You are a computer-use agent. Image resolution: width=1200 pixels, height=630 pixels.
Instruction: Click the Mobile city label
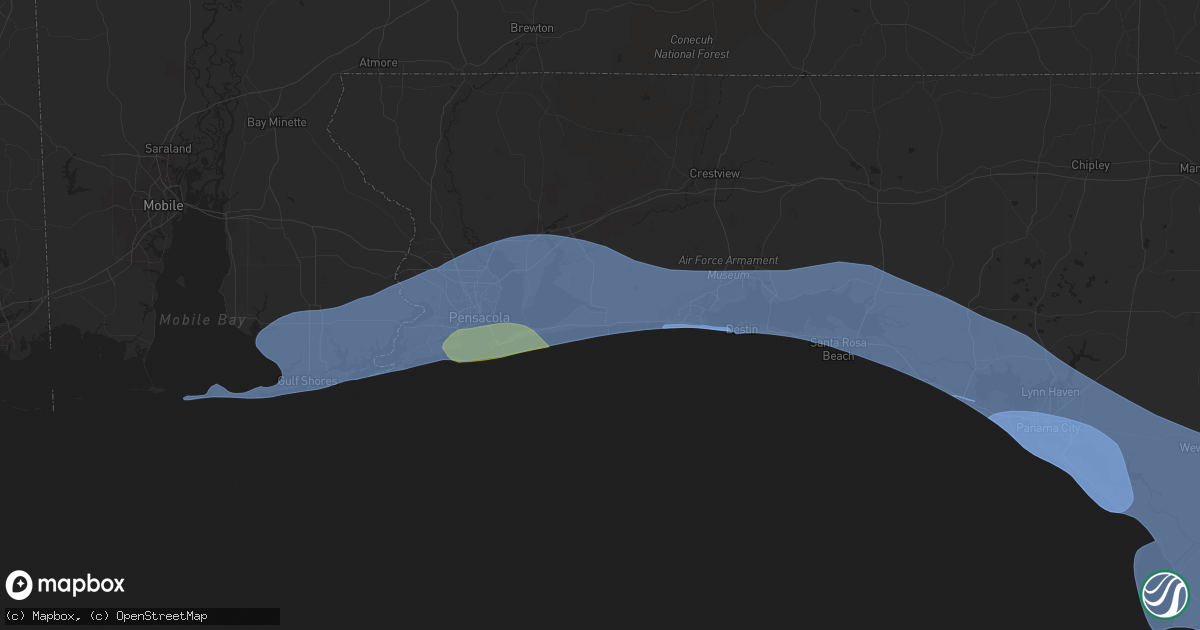click(x=163, y=205)
